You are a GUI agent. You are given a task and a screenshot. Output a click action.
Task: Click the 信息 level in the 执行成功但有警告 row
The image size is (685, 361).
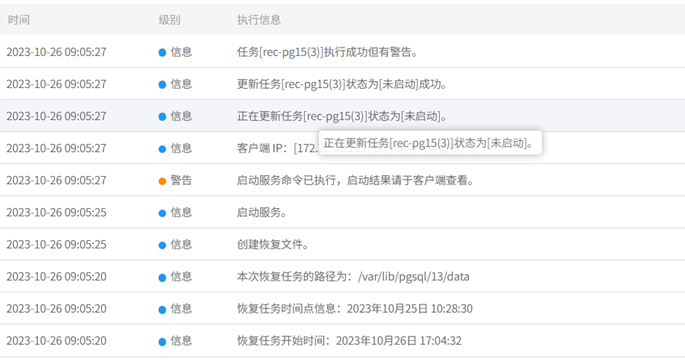point(181,52)
